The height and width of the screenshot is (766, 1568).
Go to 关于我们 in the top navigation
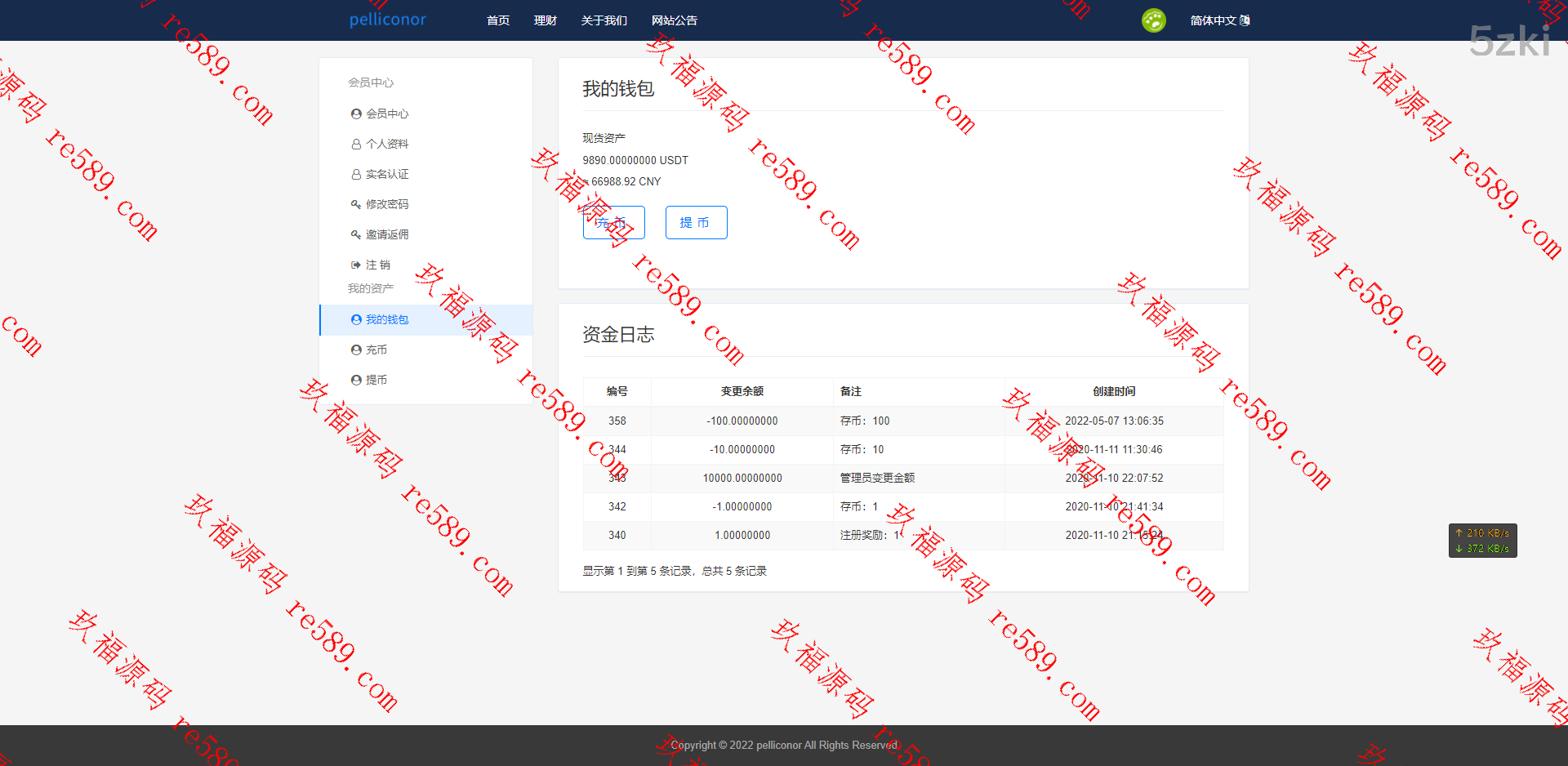coord(604,20)
